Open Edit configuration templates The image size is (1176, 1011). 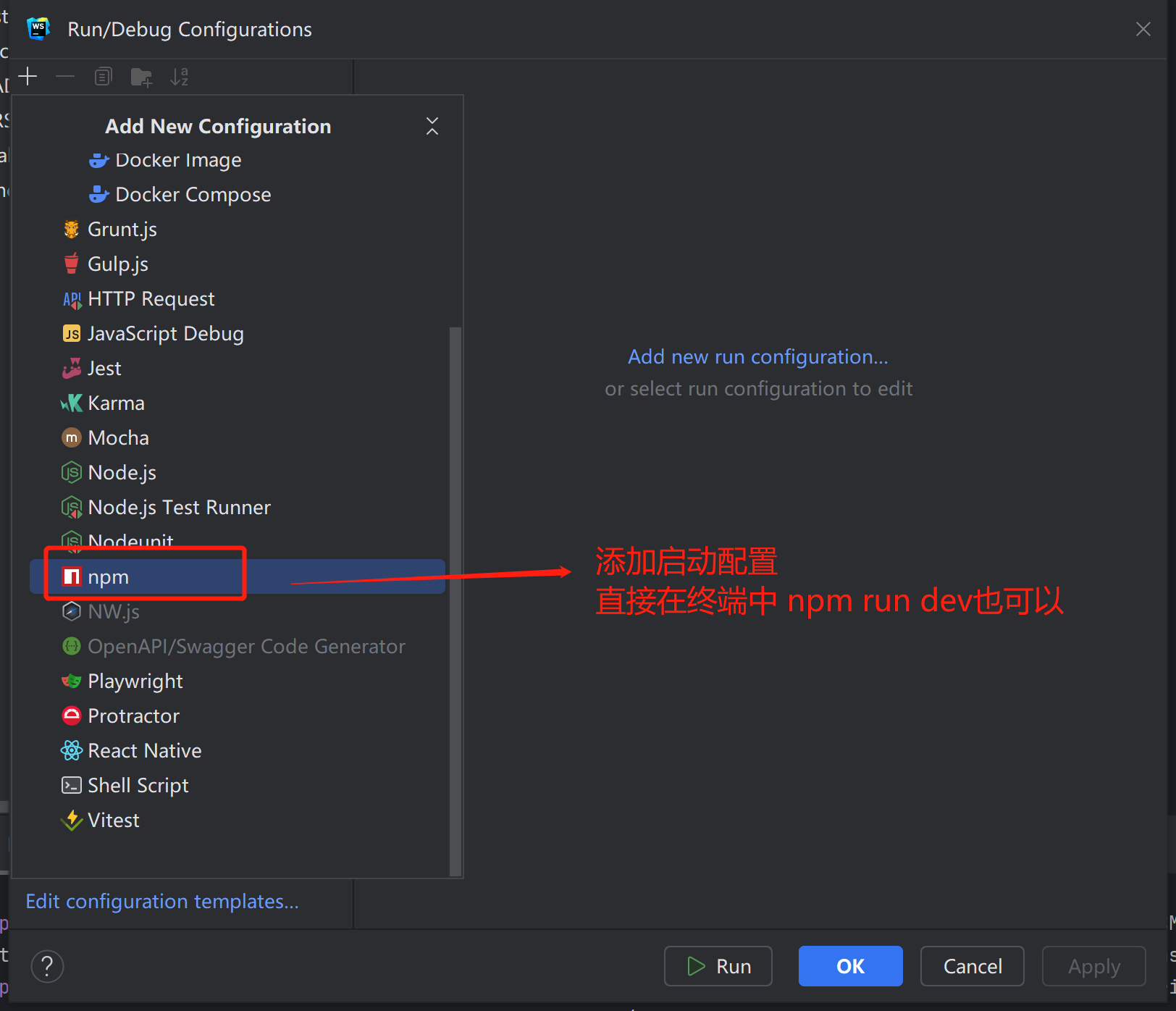click(x=161, y=901)
